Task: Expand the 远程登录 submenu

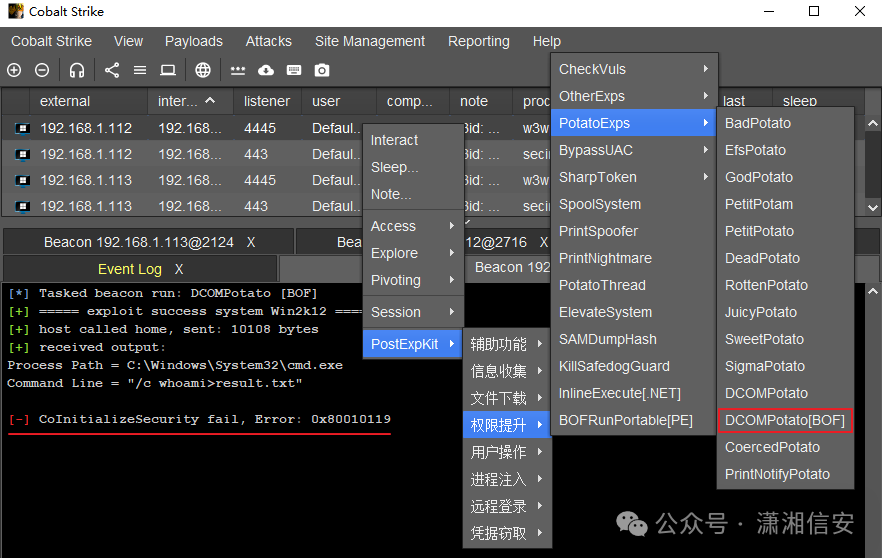Action: coord(507,506)
